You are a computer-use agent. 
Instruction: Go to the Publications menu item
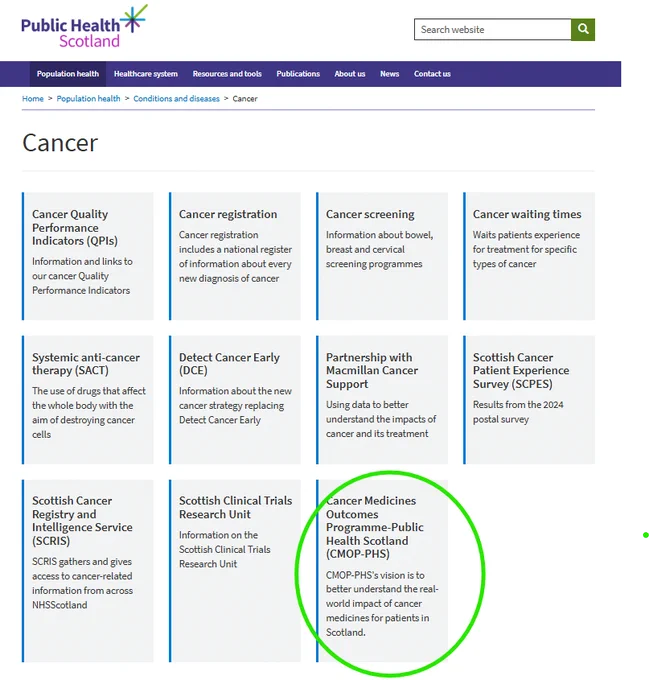[298, 74]
